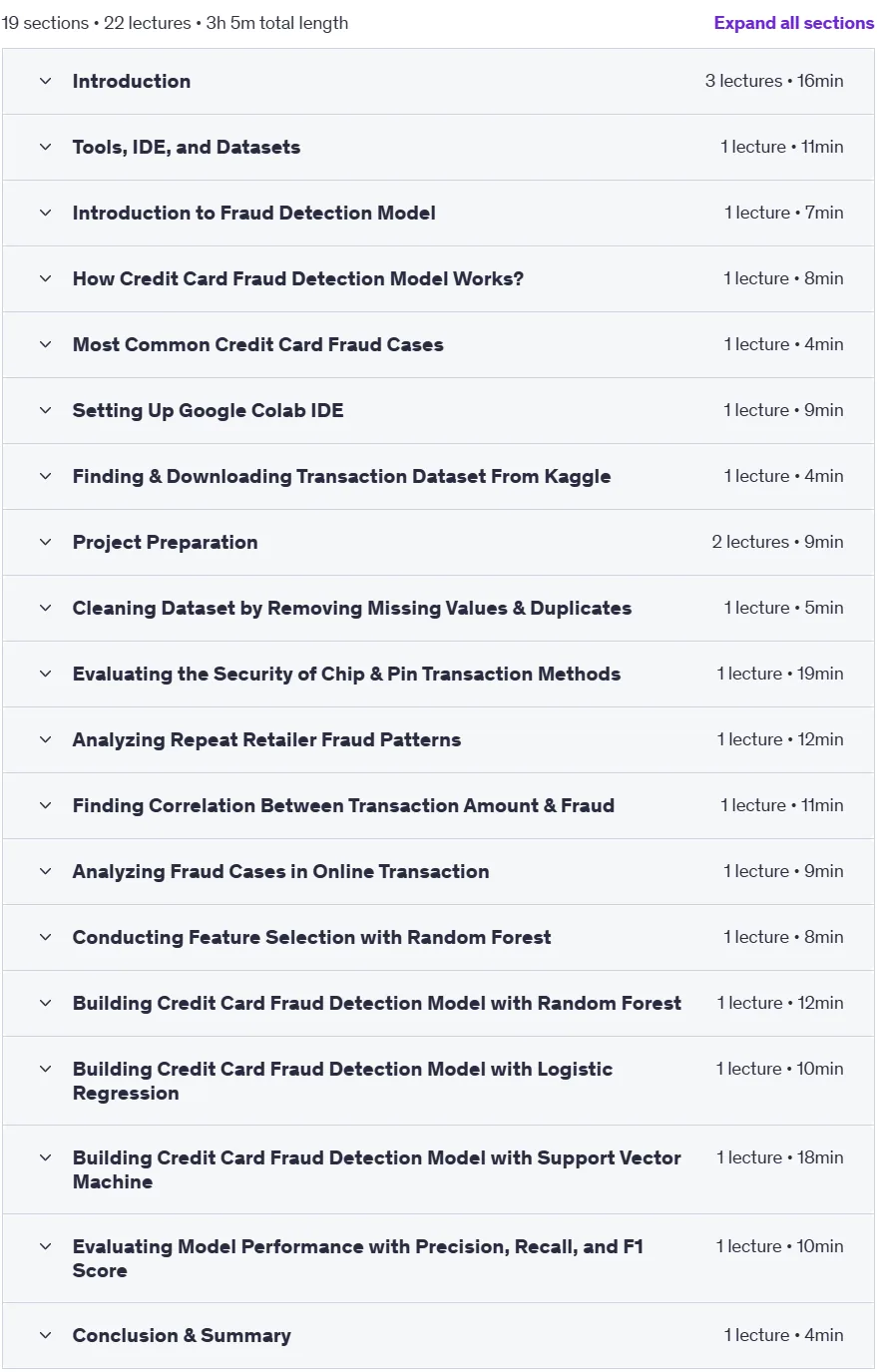The width and height of the screenshot is (877, 1372).
Task: Expand Analyzing Fraud Cases in Online Transaction
Action: (x=438, y=871)
